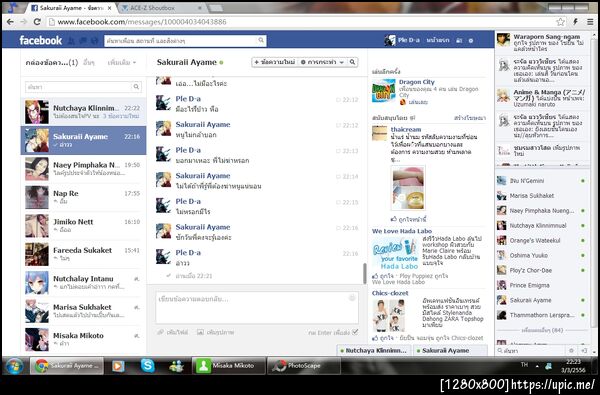Screen dimensions: 600x395
Task: Click the Facebook search field
Action: click(181, 40)
